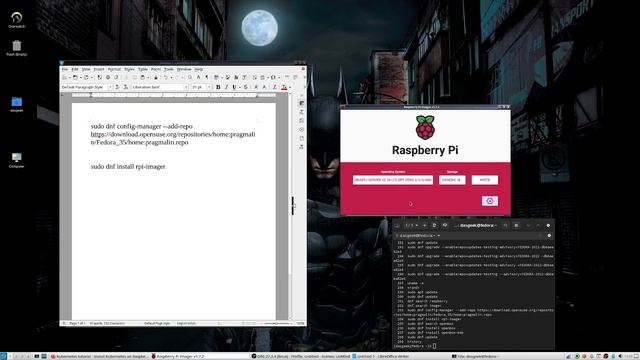Image resolution: width=640 pixels, height=360 pixels.
Task: Click the Spelling check icon
Action: (x=199, y=77)
